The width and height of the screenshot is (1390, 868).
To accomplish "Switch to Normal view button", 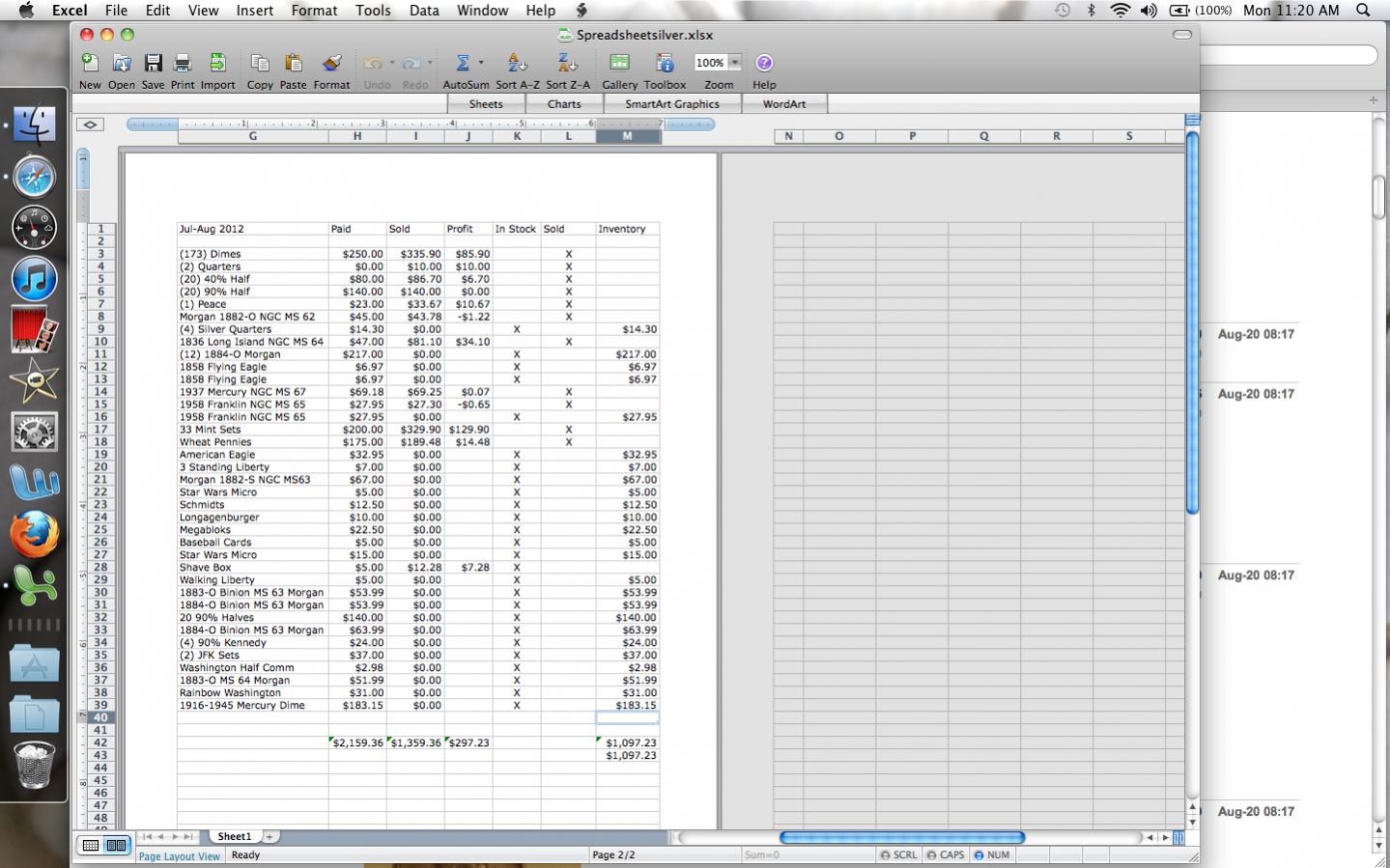I will pos(91,846).
